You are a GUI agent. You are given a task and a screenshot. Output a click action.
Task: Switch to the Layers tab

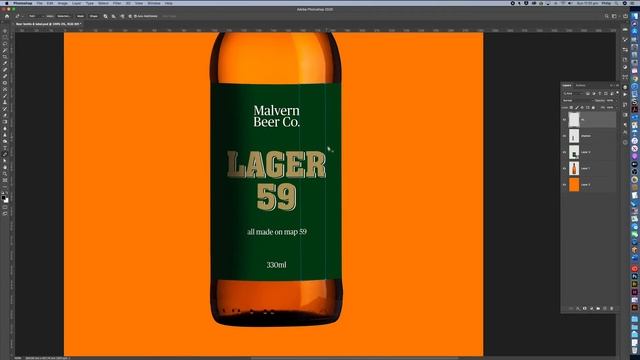click(567, 85)
